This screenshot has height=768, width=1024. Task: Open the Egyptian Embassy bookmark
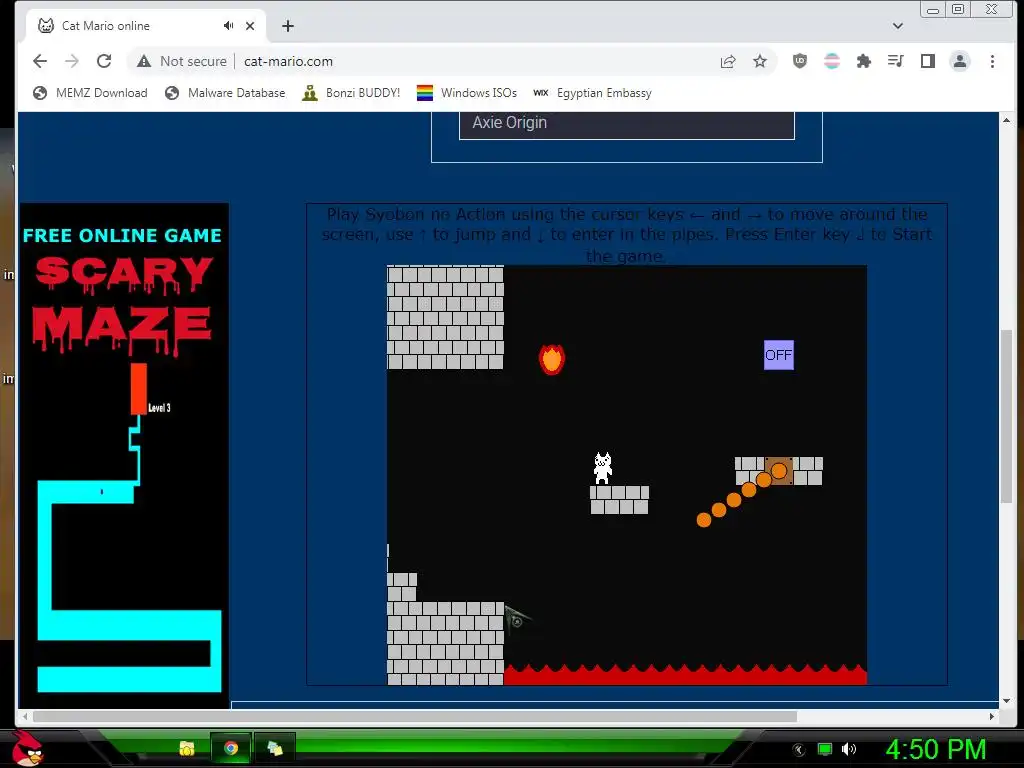[x=592, y=93]
